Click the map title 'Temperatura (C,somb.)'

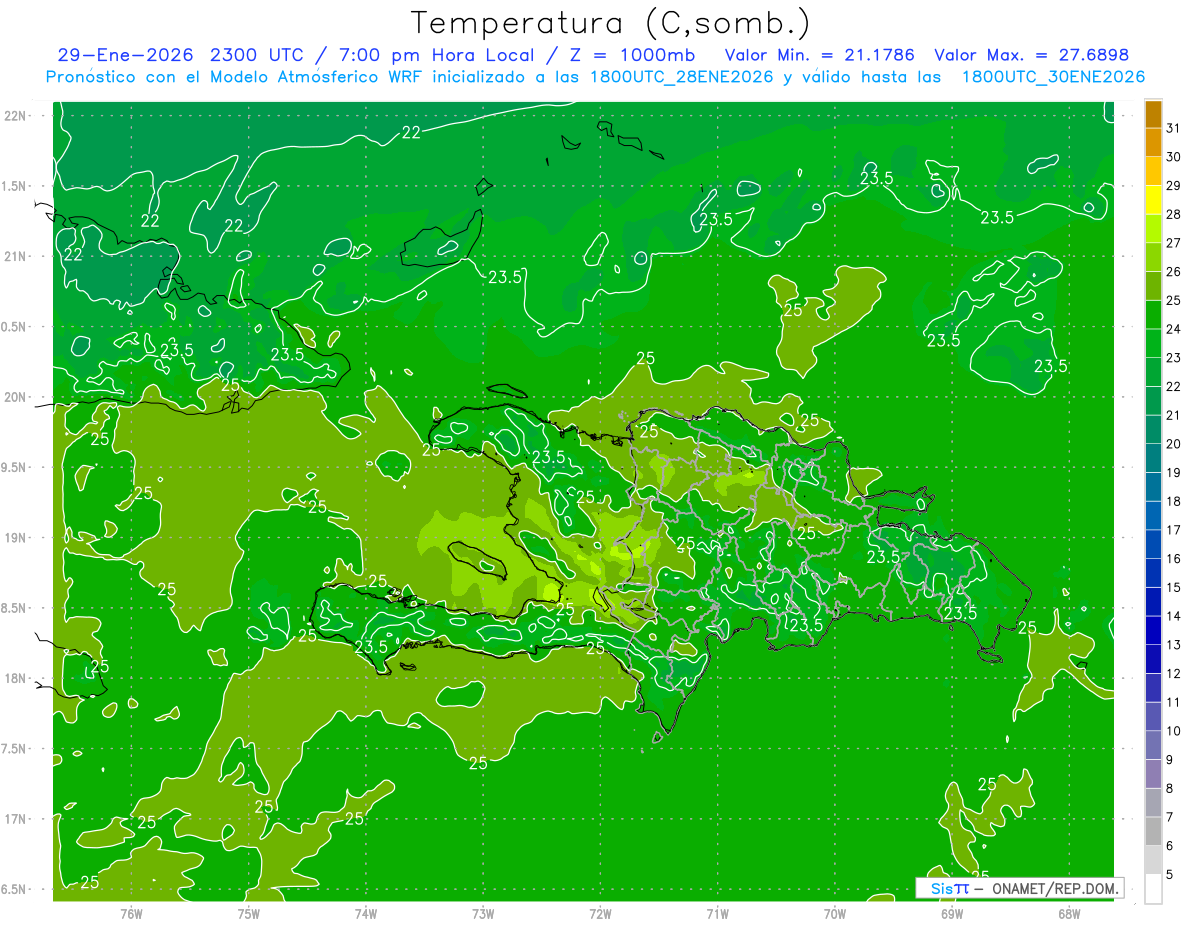(611, 23)
